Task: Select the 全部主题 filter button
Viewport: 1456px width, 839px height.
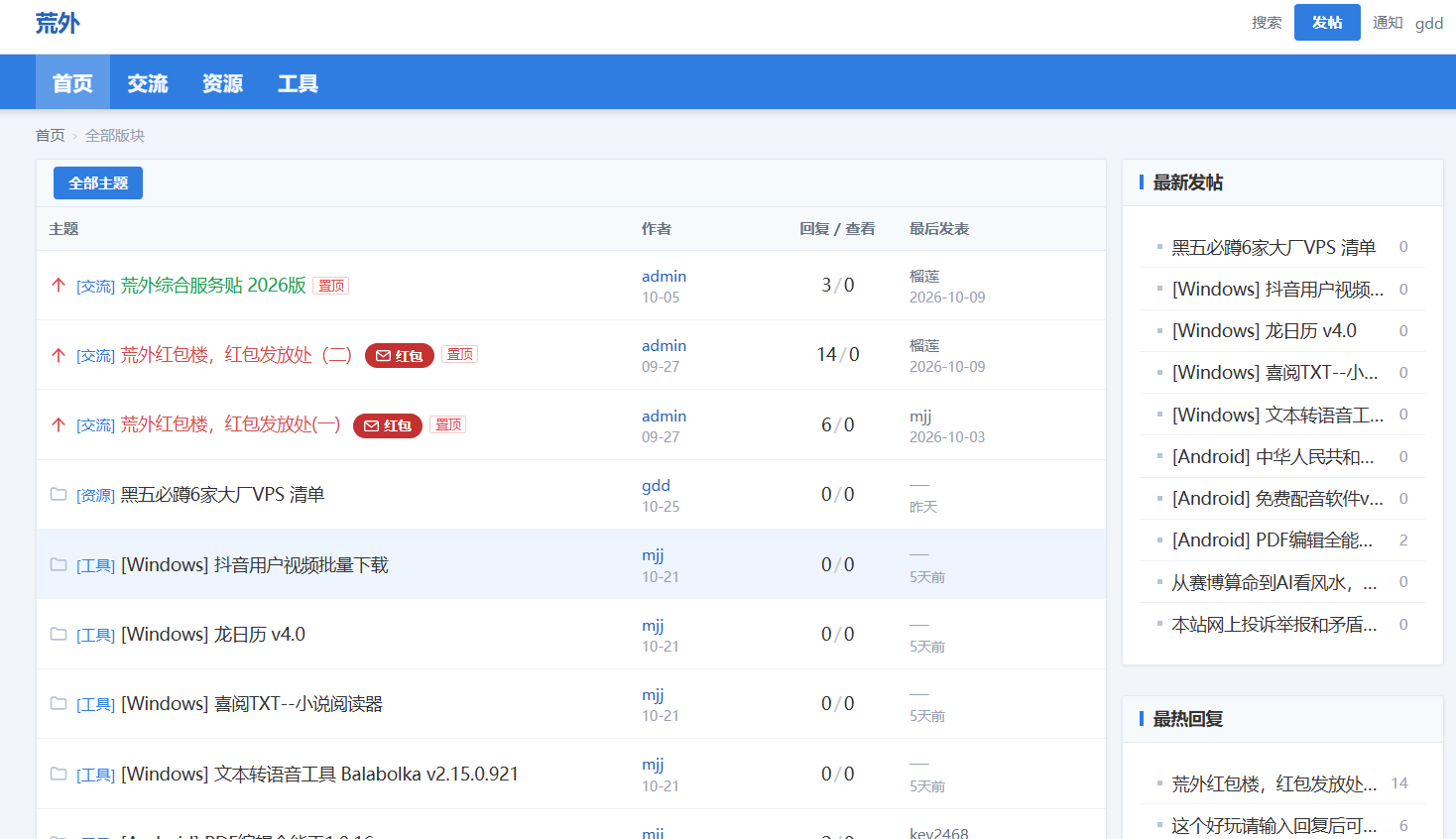Action: click(98, 182)
